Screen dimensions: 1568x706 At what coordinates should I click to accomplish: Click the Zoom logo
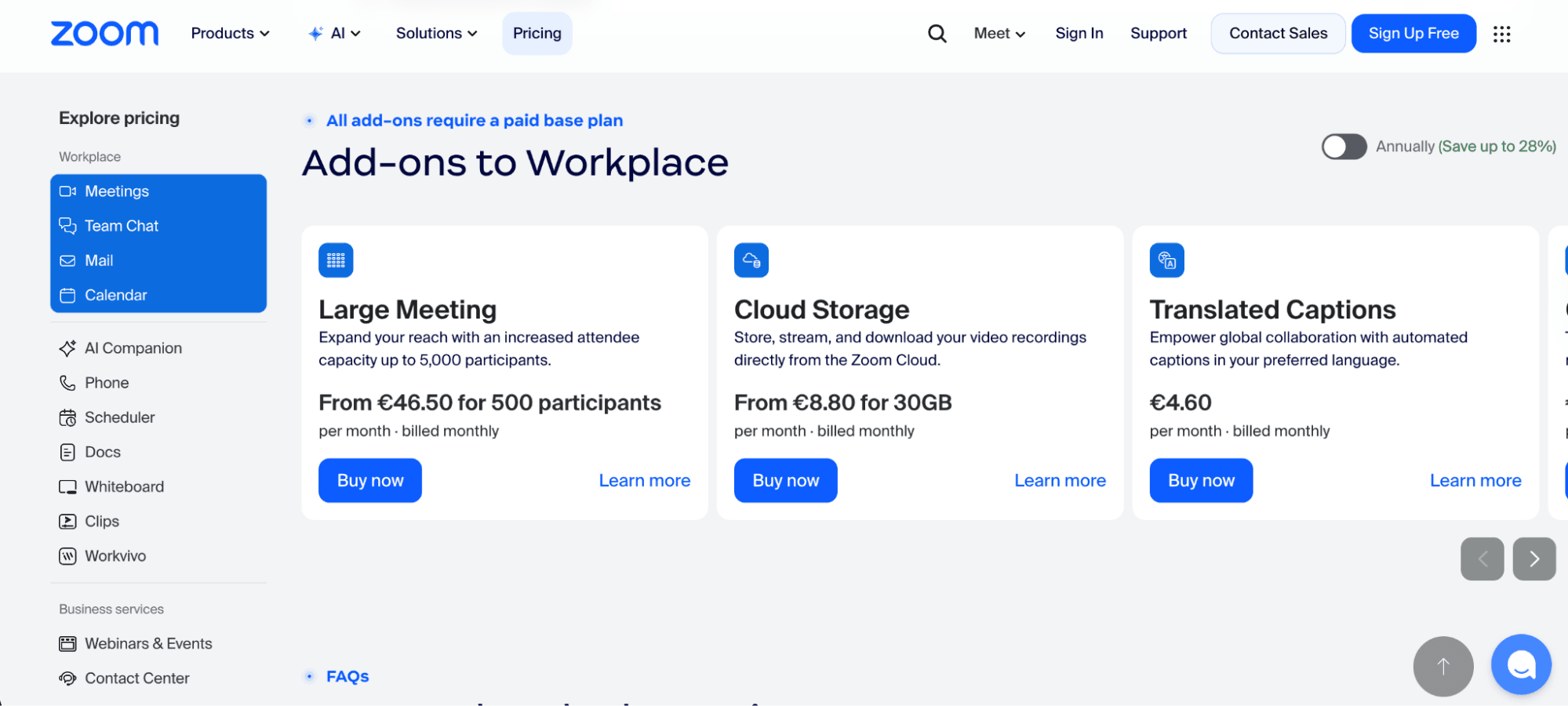coord(104,34)
